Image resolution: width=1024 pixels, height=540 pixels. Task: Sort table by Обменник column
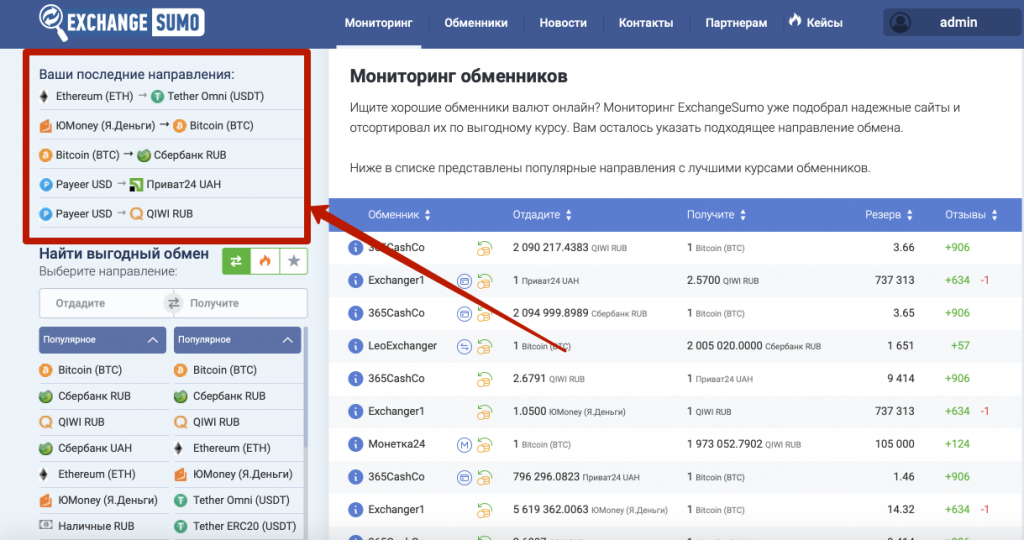point(399,215)
